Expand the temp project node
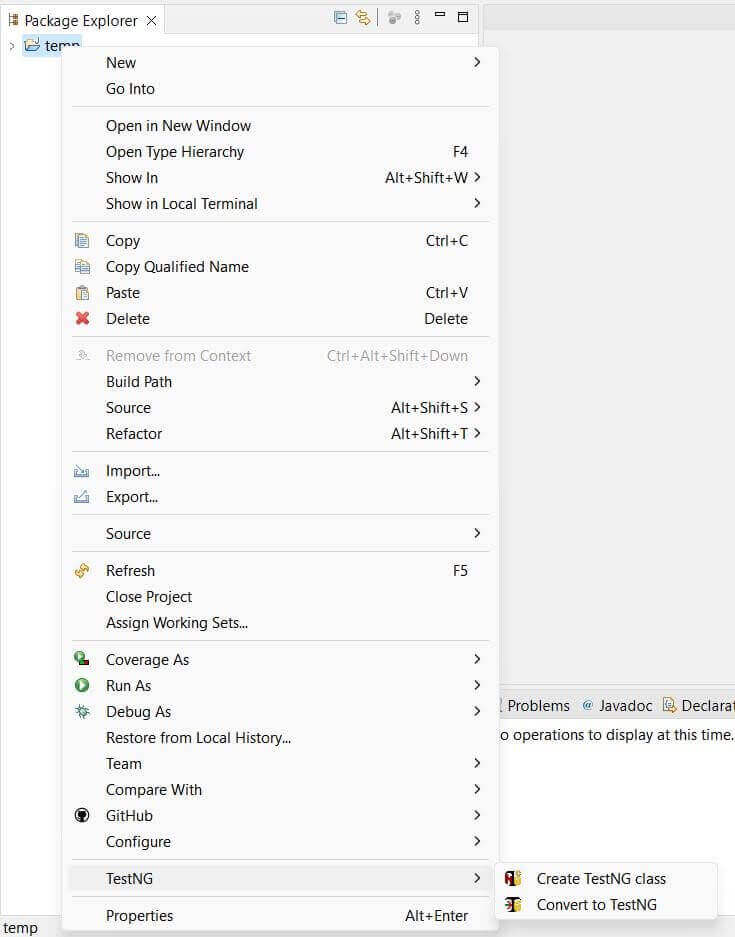 tap(11, 45)
